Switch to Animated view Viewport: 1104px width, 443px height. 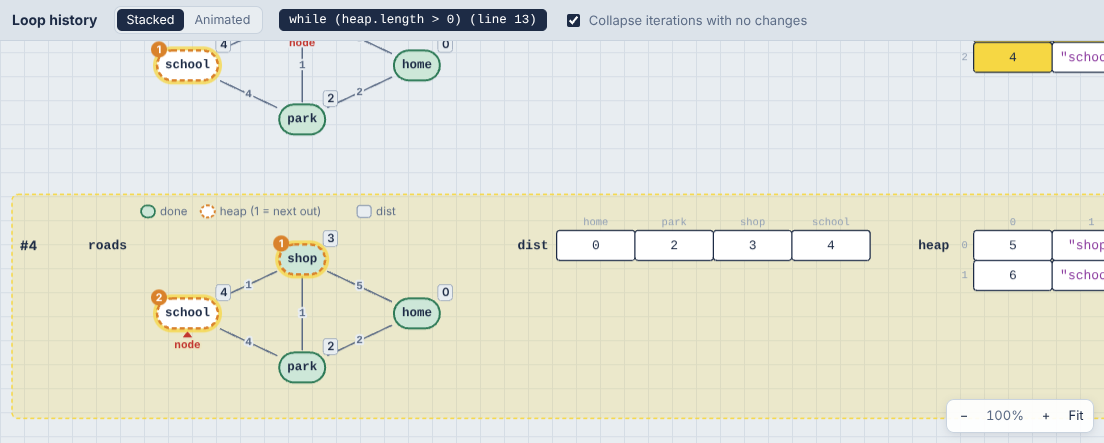pyautogui.click(x=222, y=20)
